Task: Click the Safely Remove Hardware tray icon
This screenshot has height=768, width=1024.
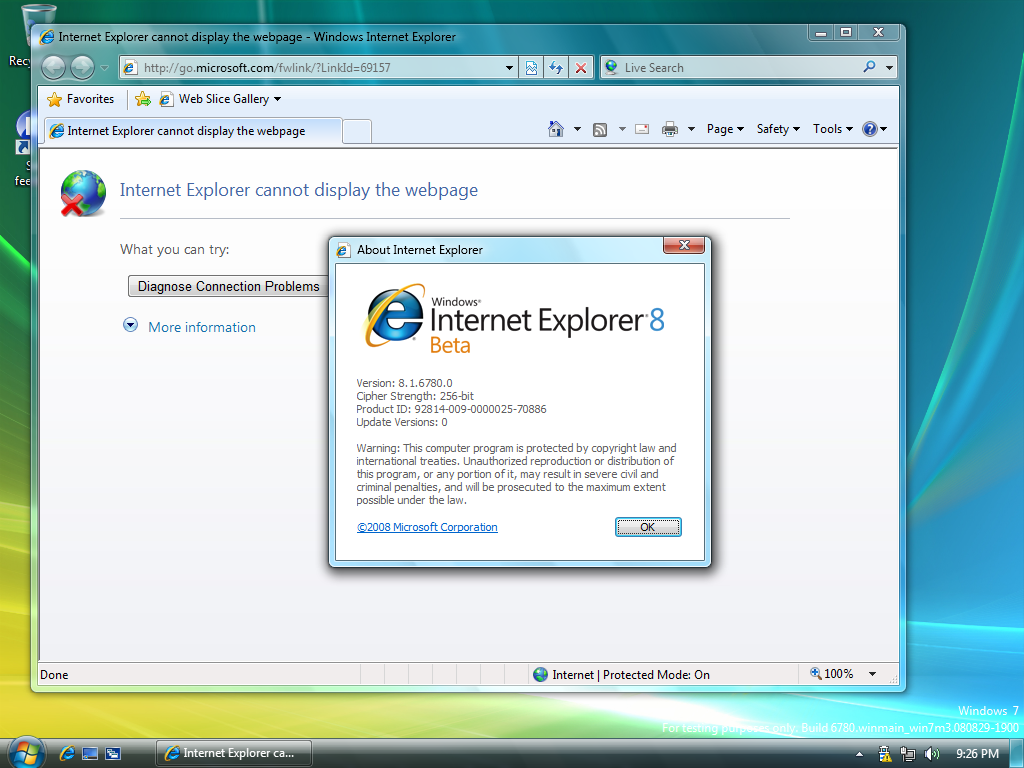Action: point(884,754)
